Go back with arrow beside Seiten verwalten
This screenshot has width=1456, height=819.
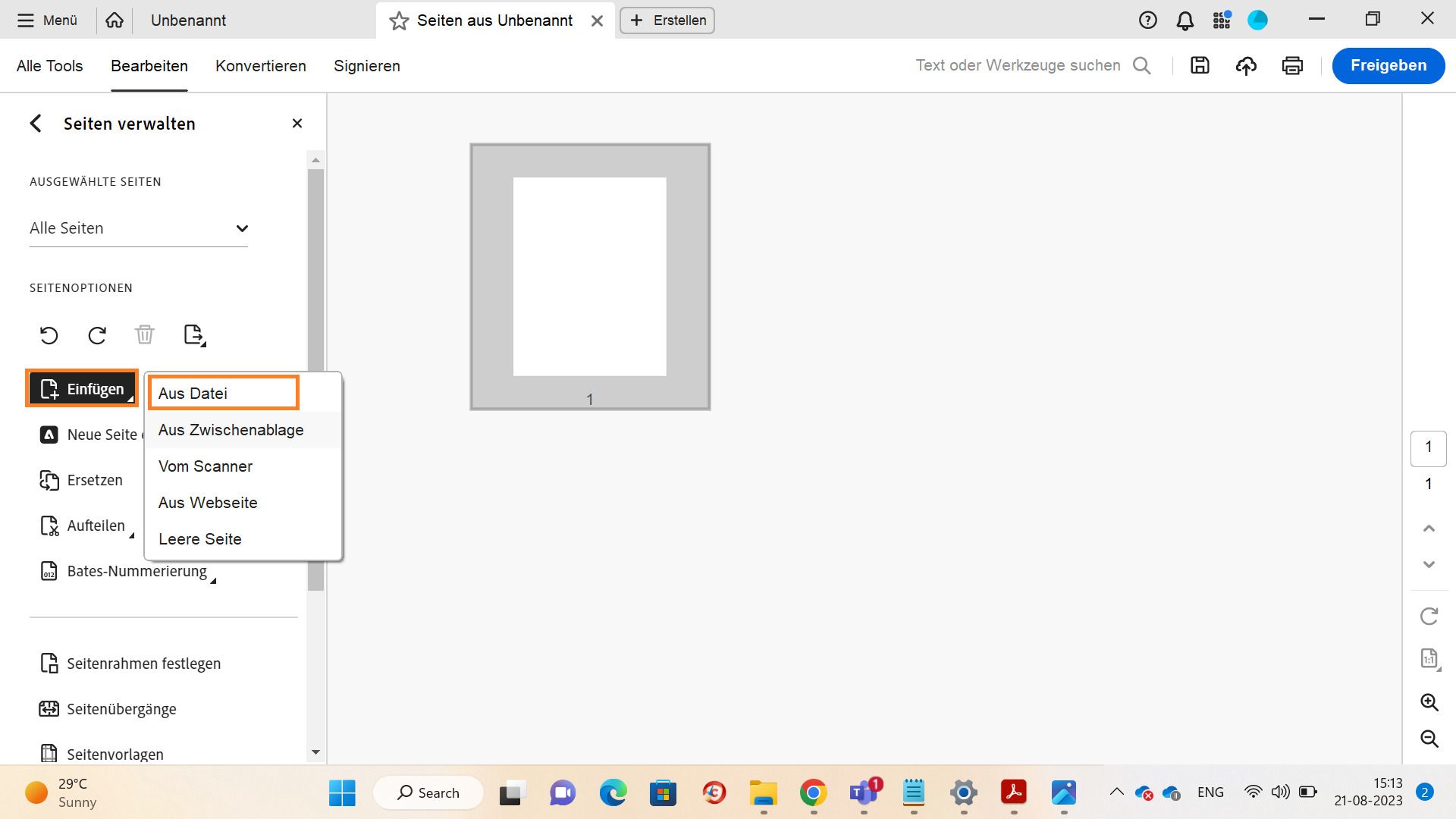[36, 124]
